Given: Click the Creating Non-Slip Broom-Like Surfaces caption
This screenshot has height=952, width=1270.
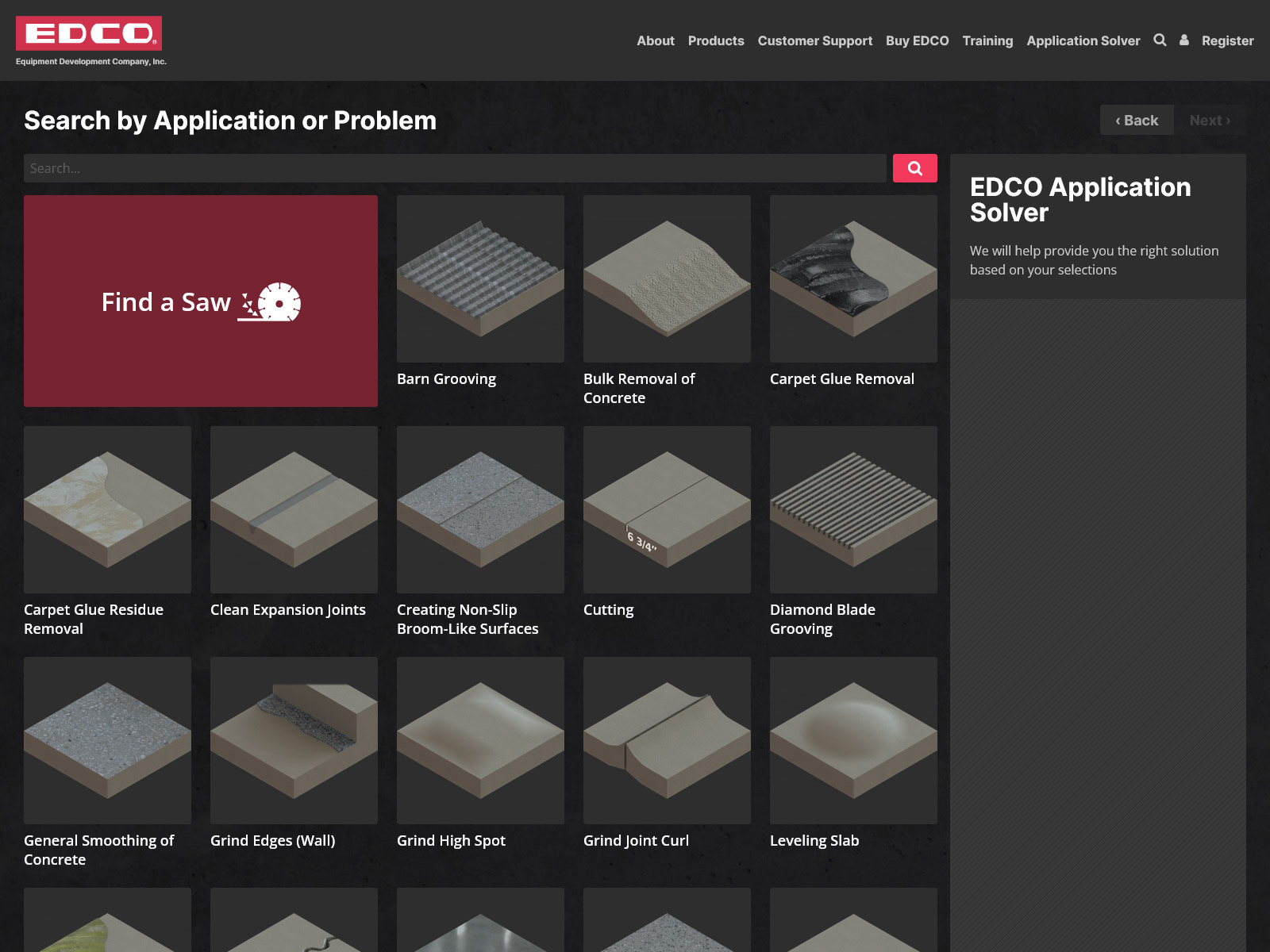Looking at the screenshot, I should pos(468,619).
